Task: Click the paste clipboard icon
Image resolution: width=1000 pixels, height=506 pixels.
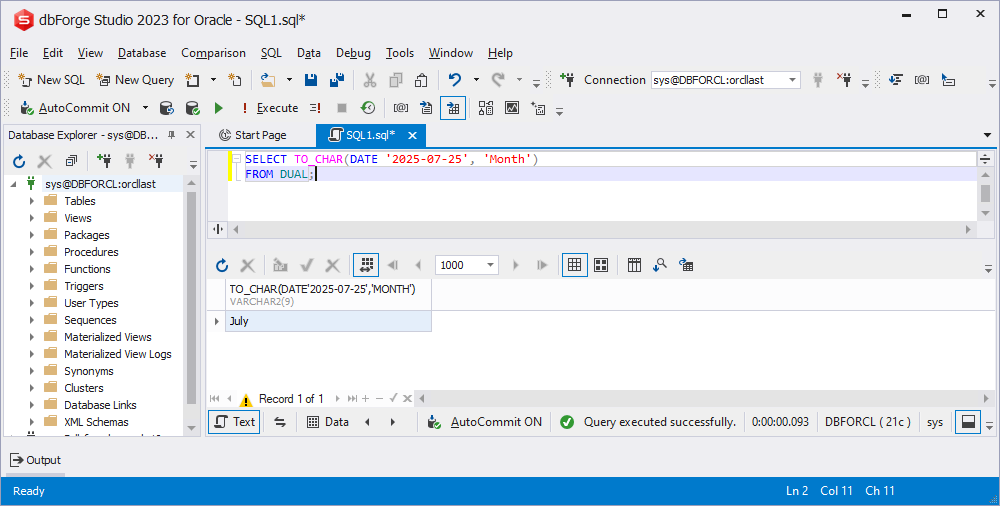Action: coord(421,80)
